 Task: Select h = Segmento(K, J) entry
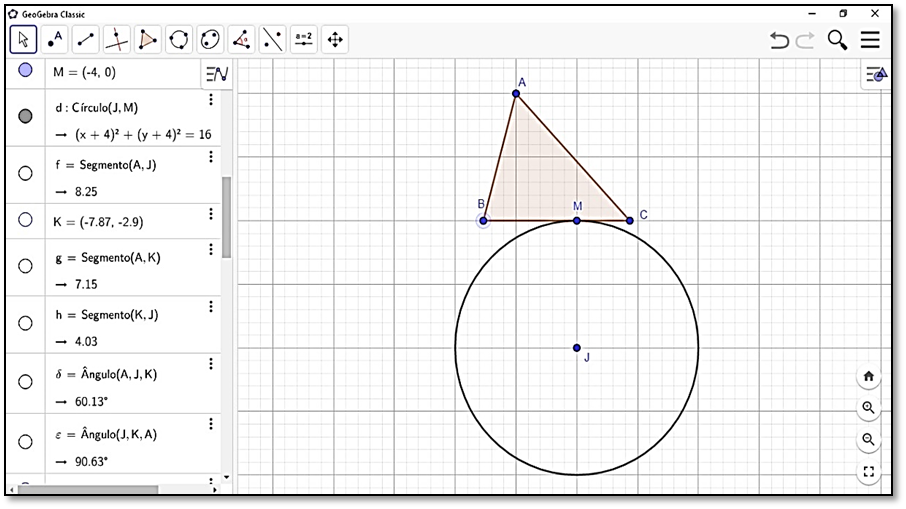click(x=107, y=315)
